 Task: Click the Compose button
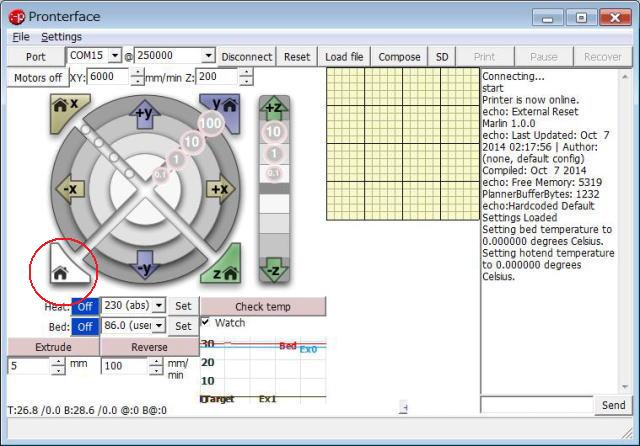pyautogui.click(x=399, y=57)
